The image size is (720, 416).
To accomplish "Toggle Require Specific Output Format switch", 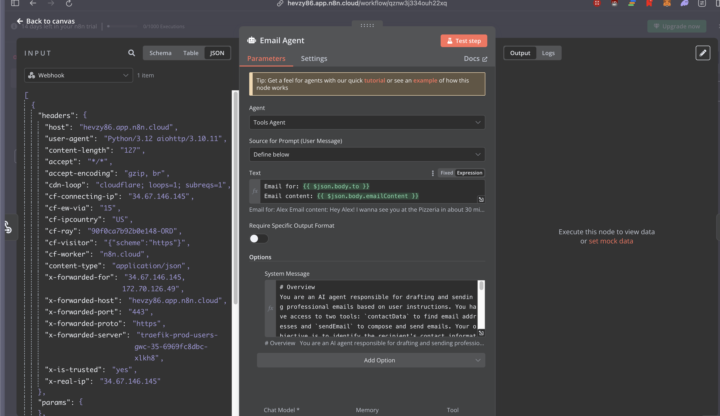I will (x=258, y=239).
